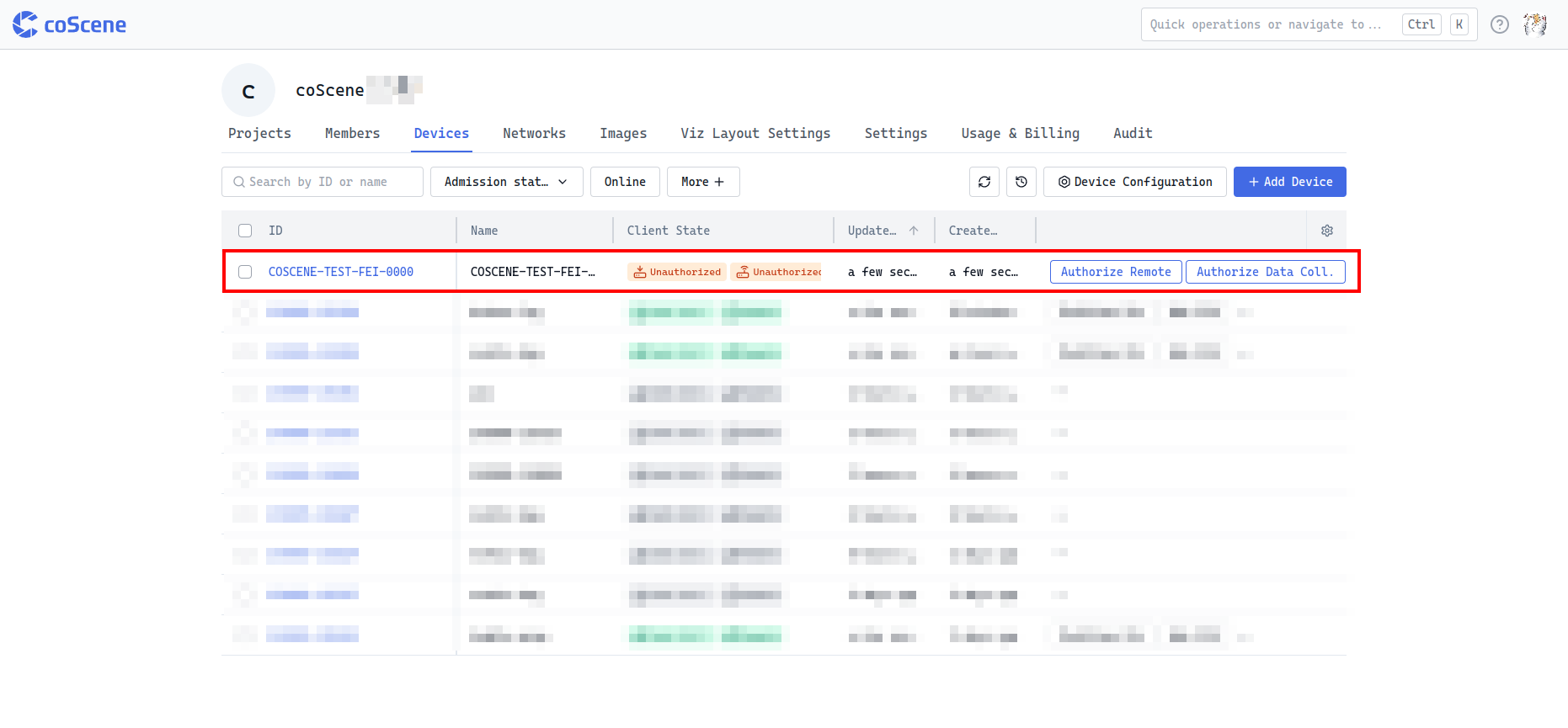The image size is (1568, 728).
Task: Expand the Admission status dropdown
Action: (x=506, y=182)
